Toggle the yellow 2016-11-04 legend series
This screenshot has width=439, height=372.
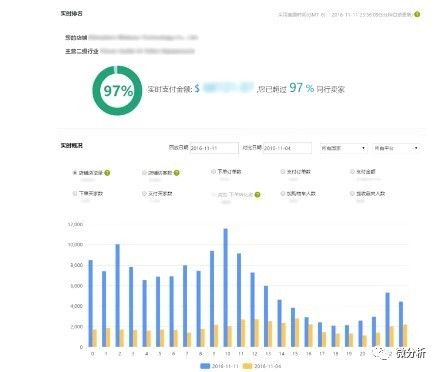point(262,366)
